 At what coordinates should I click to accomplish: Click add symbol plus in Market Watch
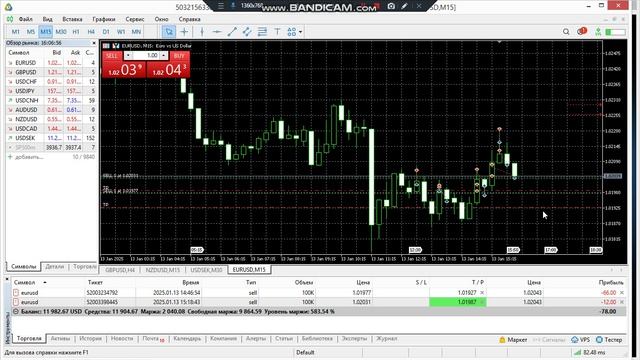pyautogui.click(x=10, y=157)
